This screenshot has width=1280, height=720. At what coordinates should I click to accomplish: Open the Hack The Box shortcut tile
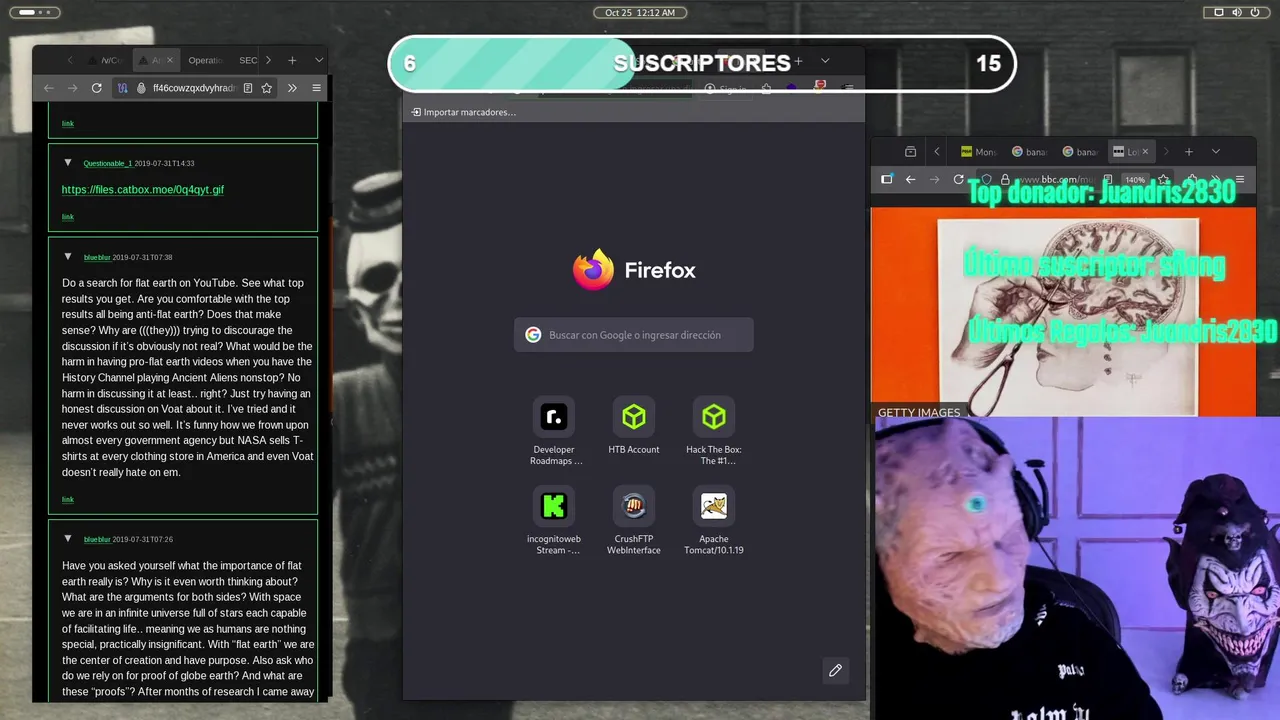714,431
